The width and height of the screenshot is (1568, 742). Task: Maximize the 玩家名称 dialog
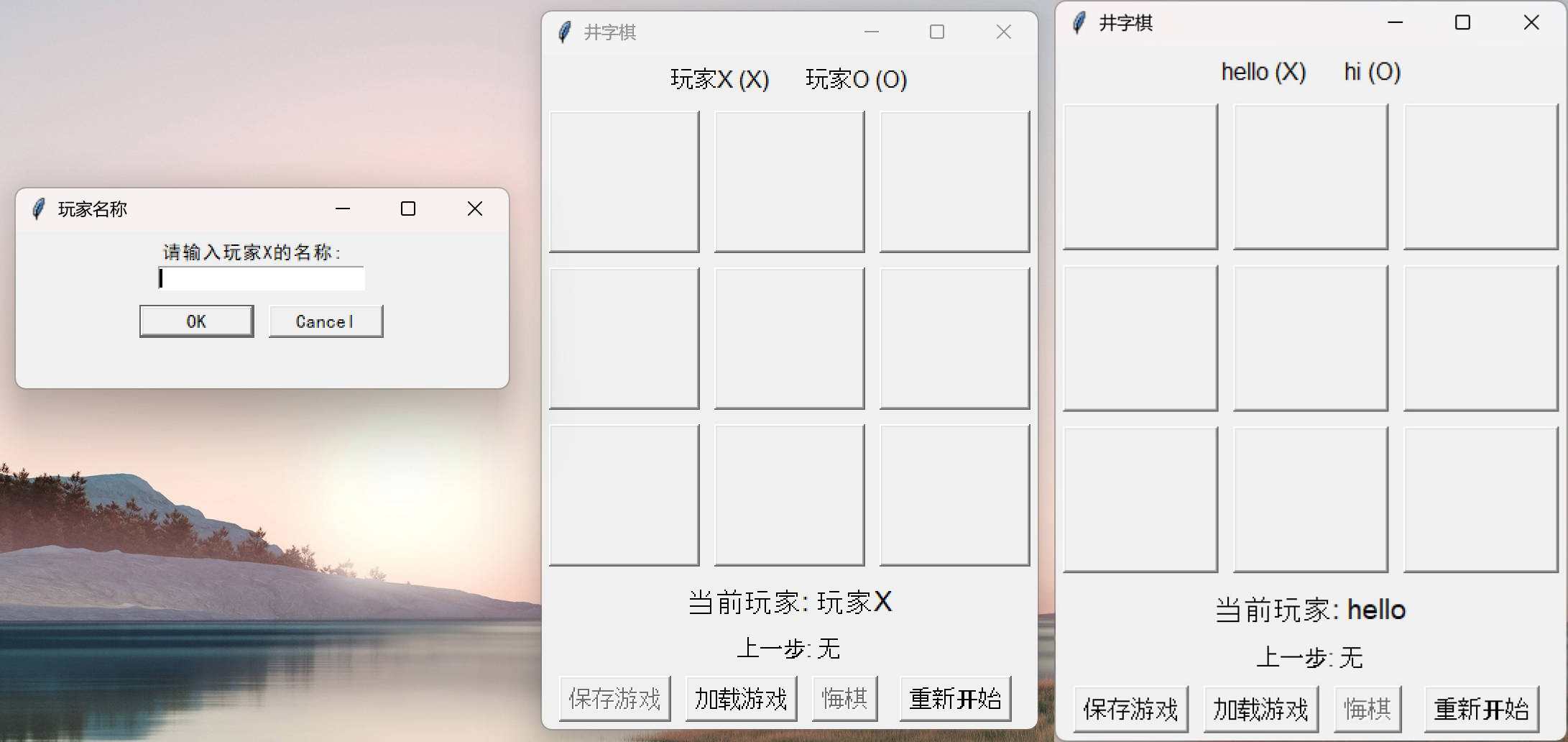408,209
